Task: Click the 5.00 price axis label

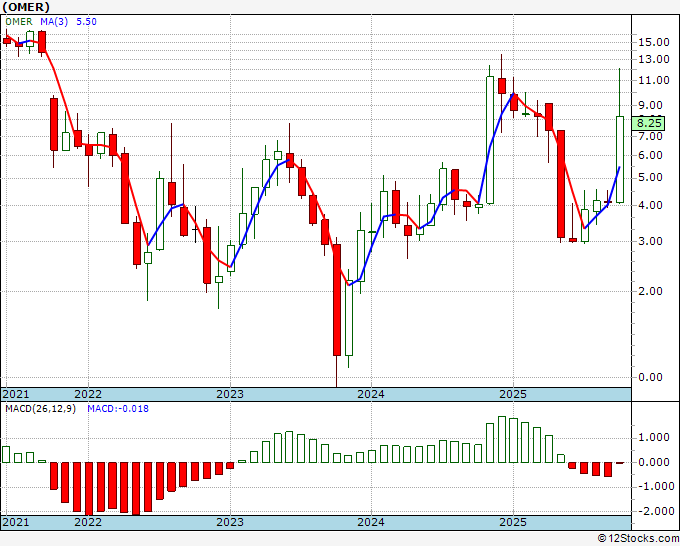Action: pos(651,178)
